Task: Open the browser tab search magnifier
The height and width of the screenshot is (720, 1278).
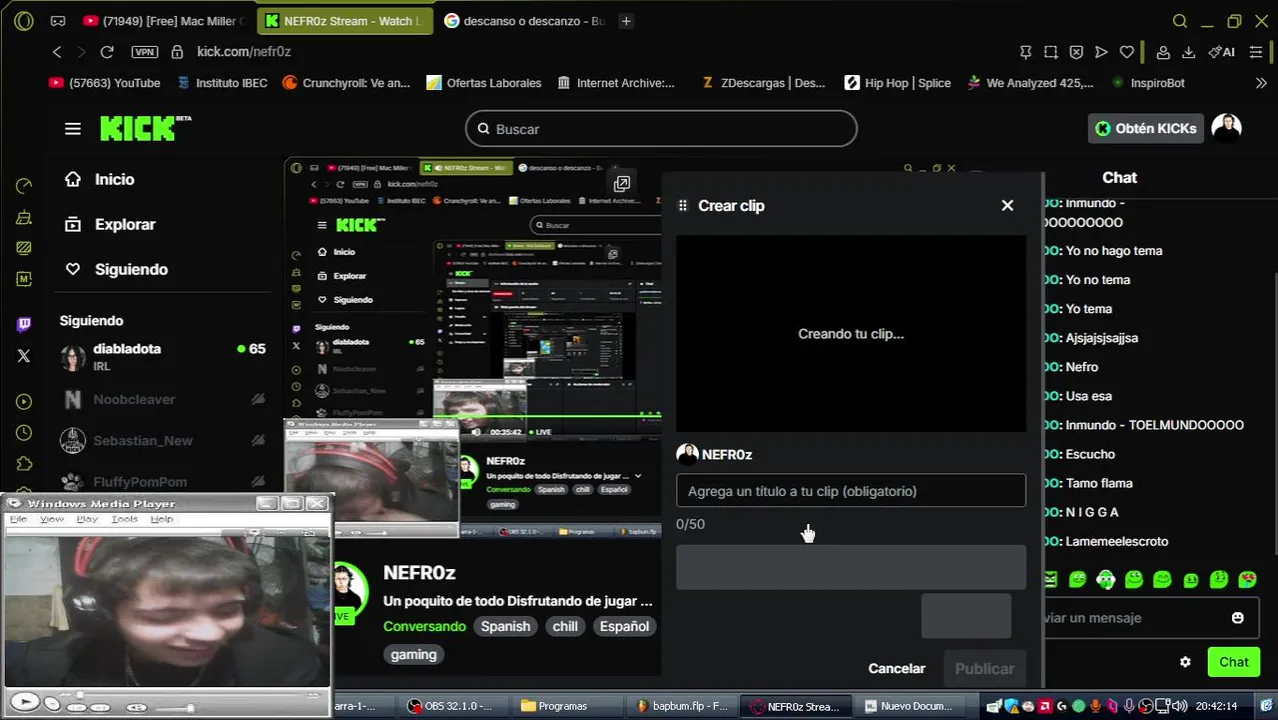Action: pyautogui.click(x=1180, y=21)
